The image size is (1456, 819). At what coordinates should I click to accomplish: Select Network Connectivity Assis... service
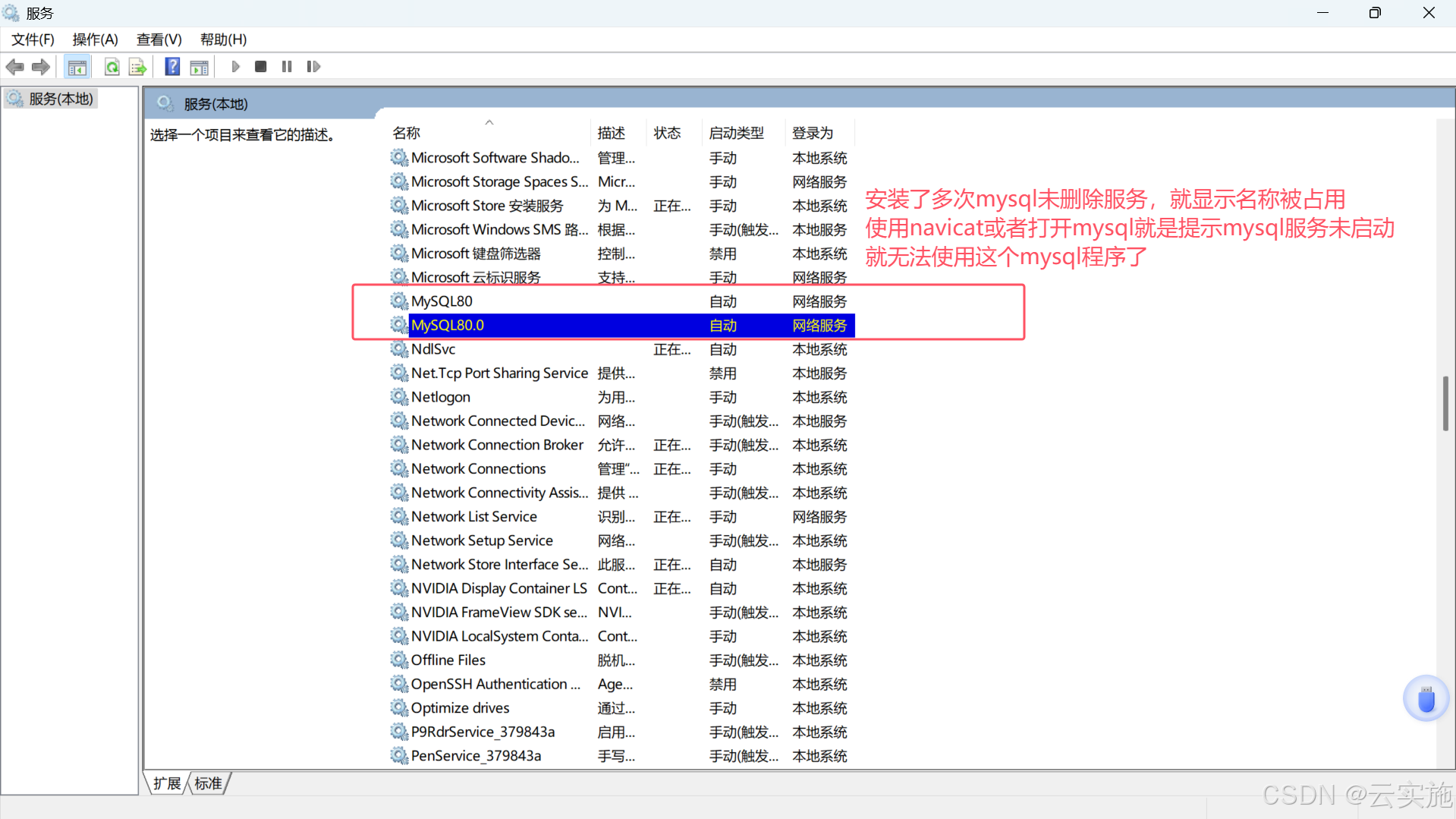click(622, 493)
